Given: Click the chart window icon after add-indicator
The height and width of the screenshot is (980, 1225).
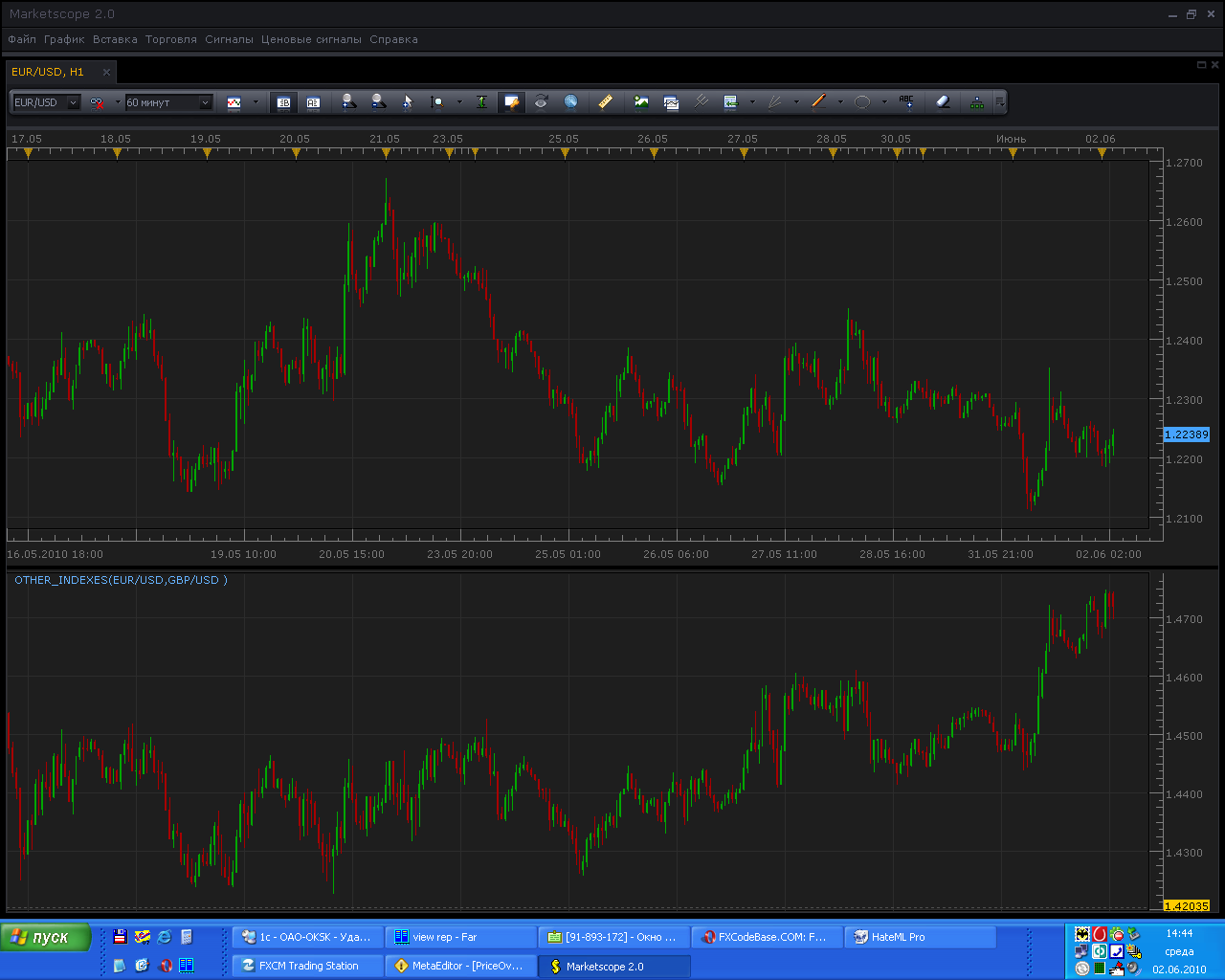Looking at the screenshot, I should click(x=671, y=101).
